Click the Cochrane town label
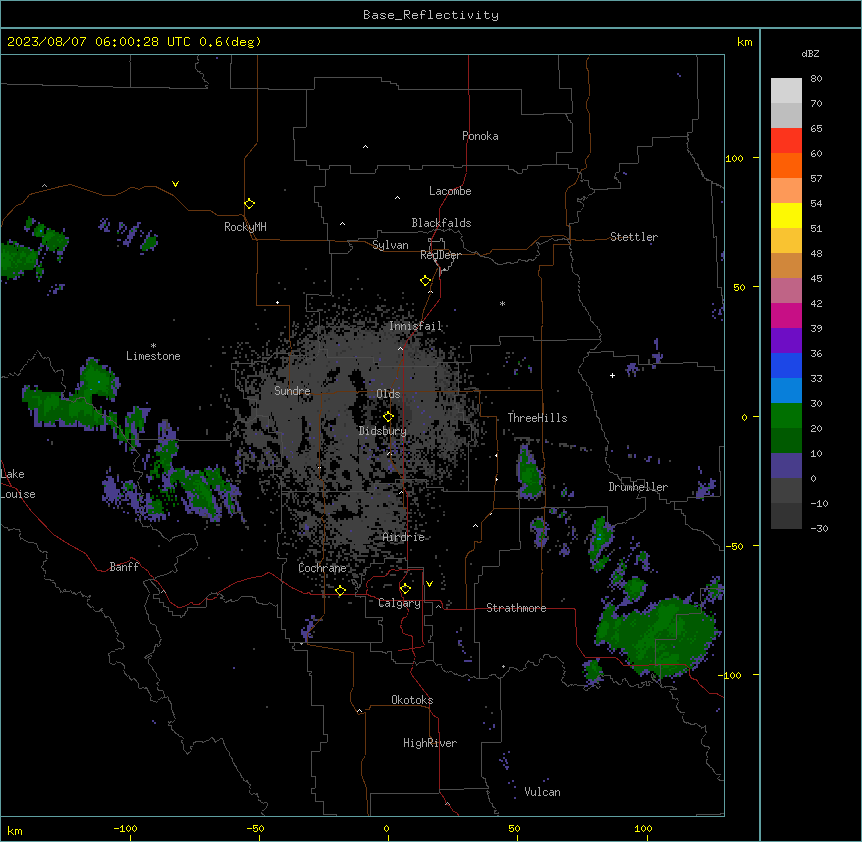Viewport: 862px width, 842px height. [322, 568]
